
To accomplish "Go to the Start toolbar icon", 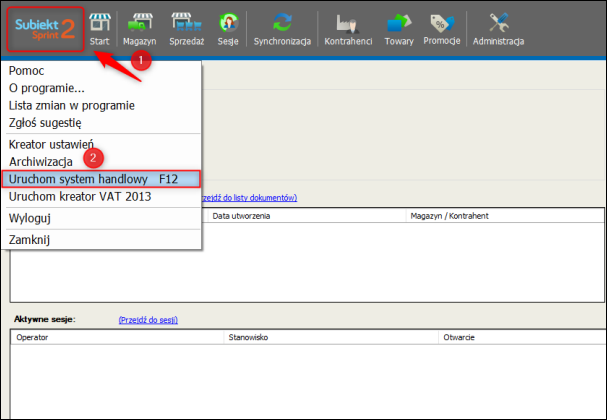I will [x=99, y=29].
